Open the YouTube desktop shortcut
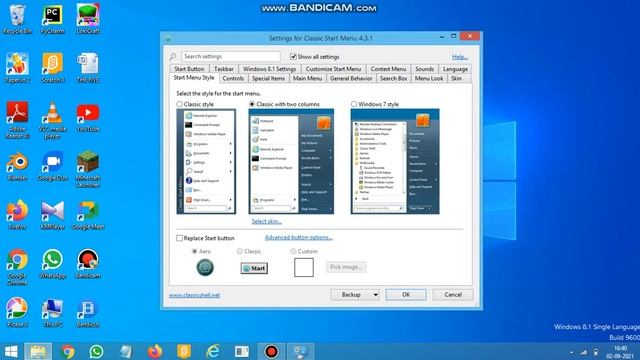Viewport: 640px width, 360px height. pyautogui.click(x=88, y=118)
